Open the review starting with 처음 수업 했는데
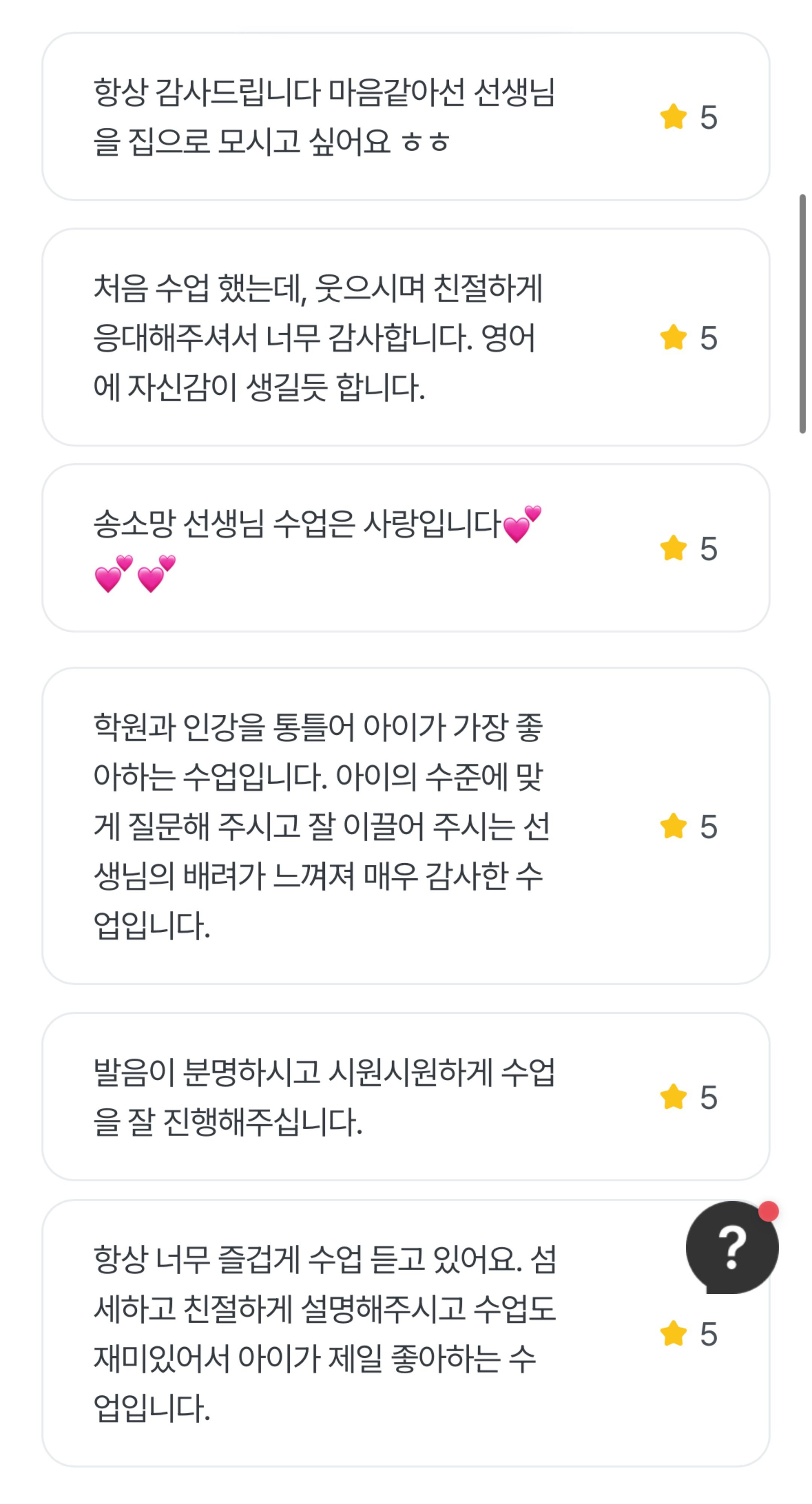This screenshot has width=812, height=1504. (x=318, y=338)
